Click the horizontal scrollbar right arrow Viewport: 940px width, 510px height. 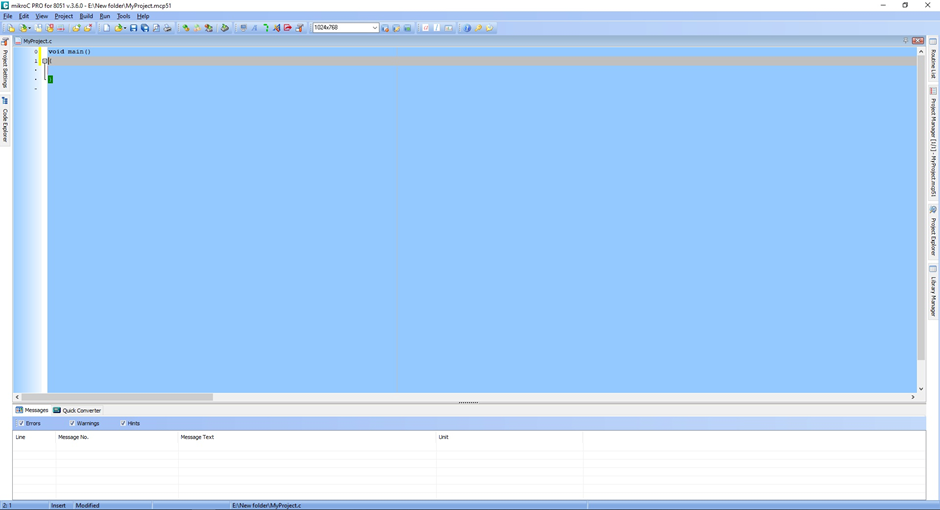[913, 397]
